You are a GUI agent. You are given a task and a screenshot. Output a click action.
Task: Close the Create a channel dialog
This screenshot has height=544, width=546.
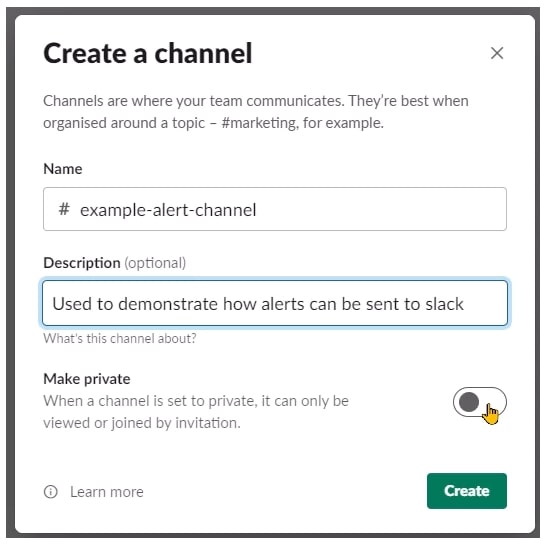[497, 53]
